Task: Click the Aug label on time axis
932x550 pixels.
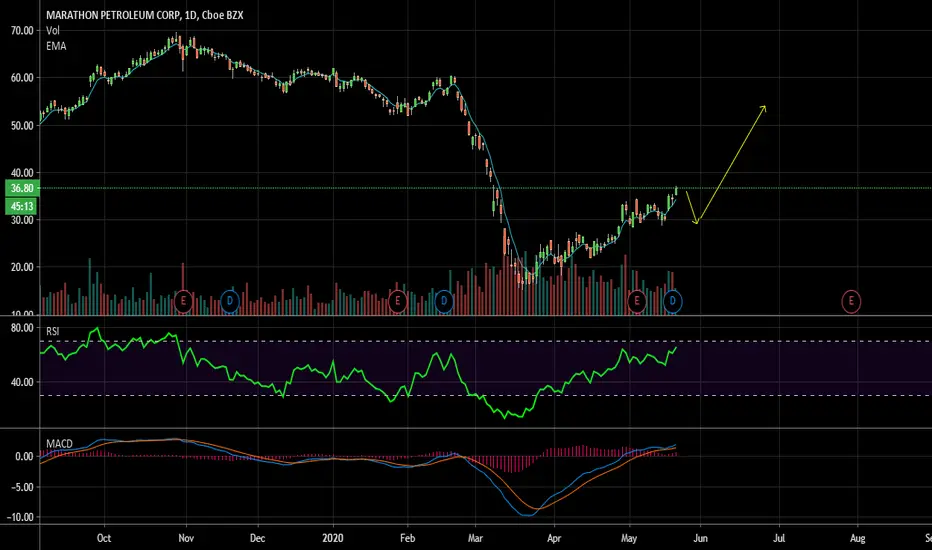Action: 858,538
